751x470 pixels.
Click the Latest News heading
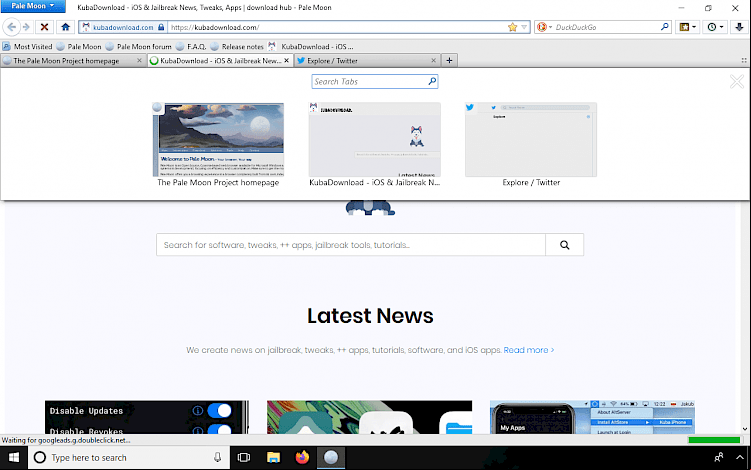pos(370,316)
